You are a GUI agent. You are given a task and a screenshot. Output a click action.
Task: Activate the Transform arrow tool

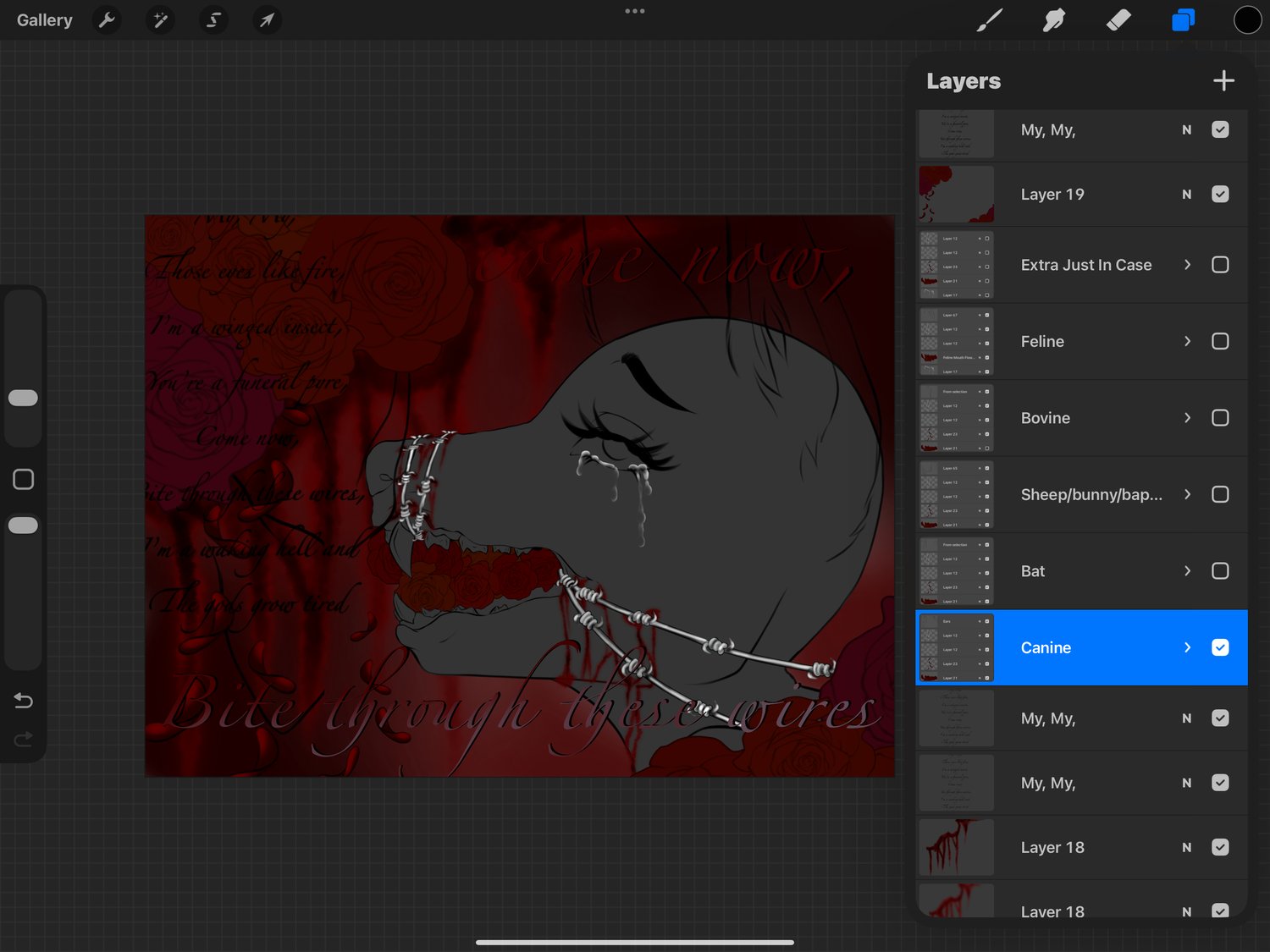click(x=267, y=19)
